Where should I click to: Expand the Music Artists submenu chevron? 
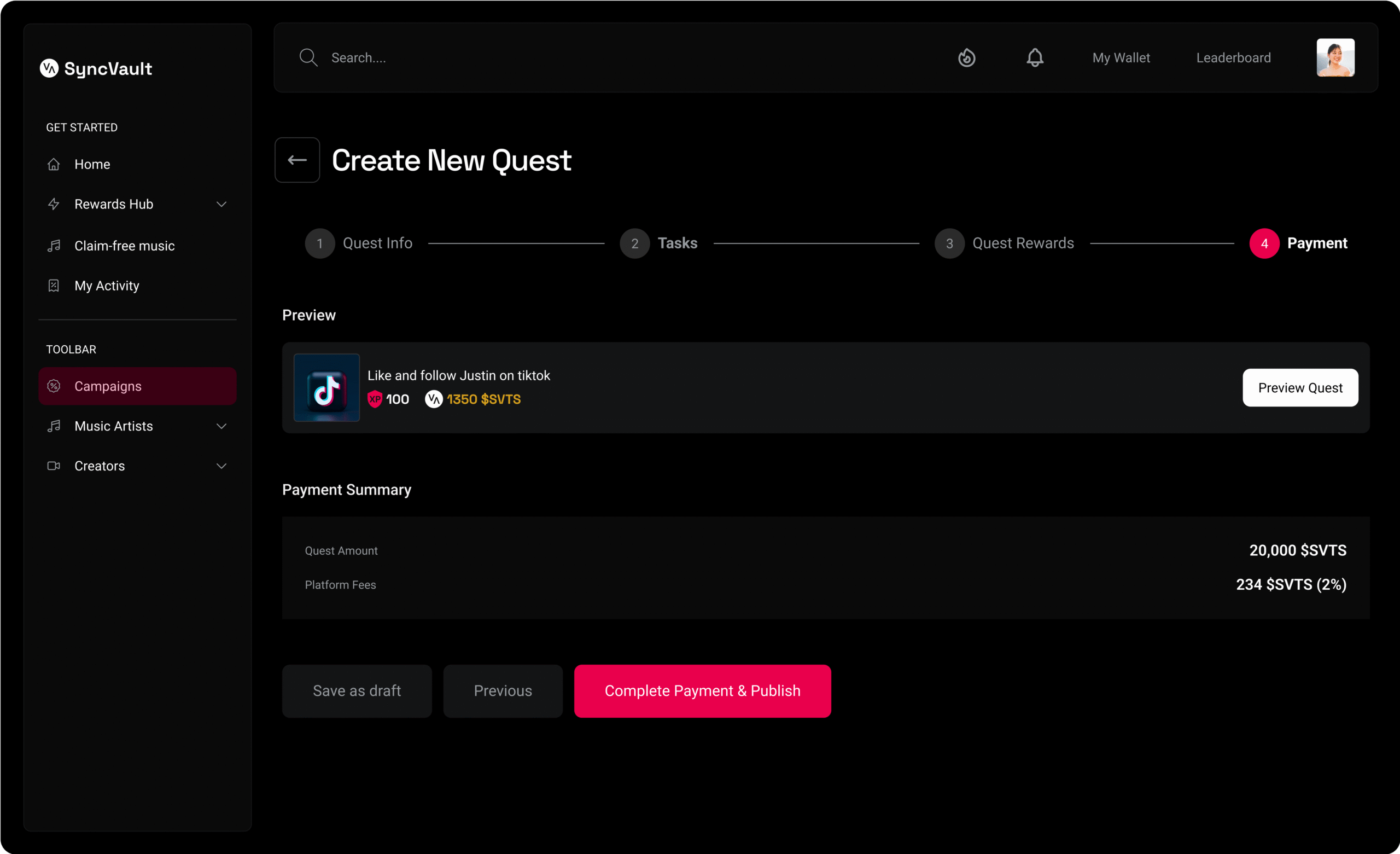tap(221, 426)
